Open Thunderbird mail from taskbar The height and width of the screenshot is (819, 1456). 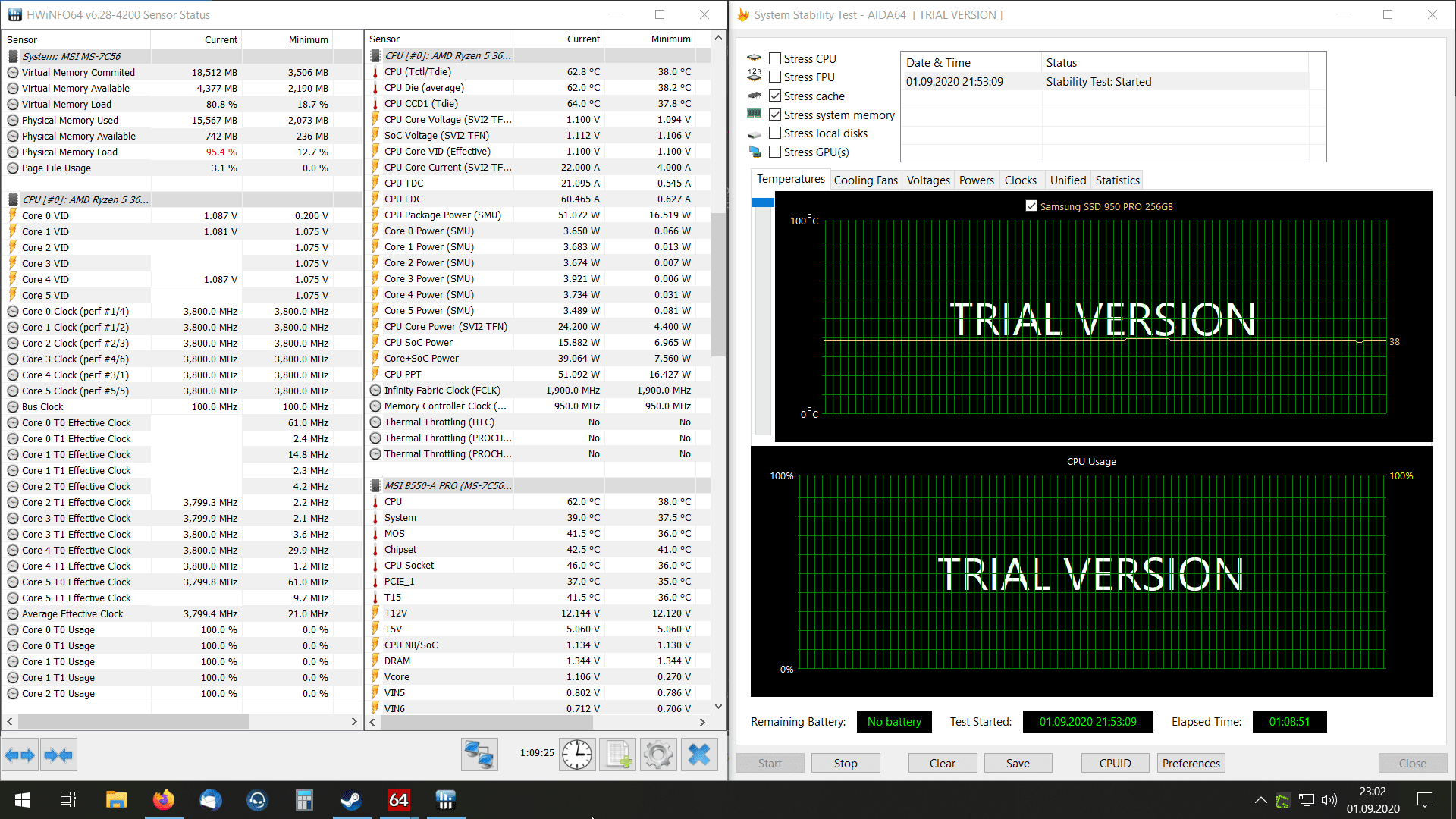[x=210, y=800]
